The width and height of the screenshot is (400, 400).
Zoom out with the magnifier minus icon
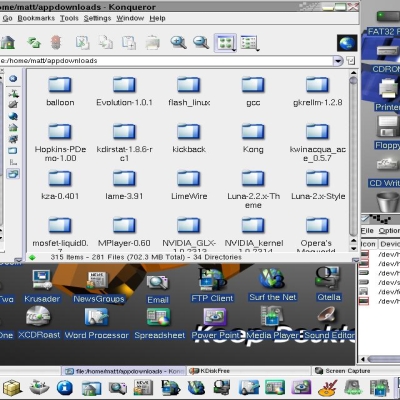[201, 43]
